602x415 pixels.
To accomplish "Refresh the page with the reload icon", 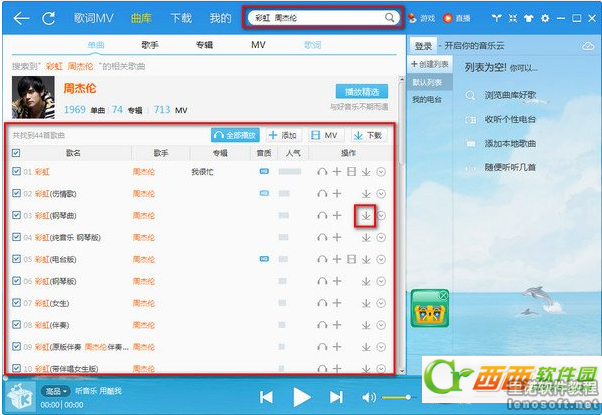I will pyautogui.click(x=49, y=18).
